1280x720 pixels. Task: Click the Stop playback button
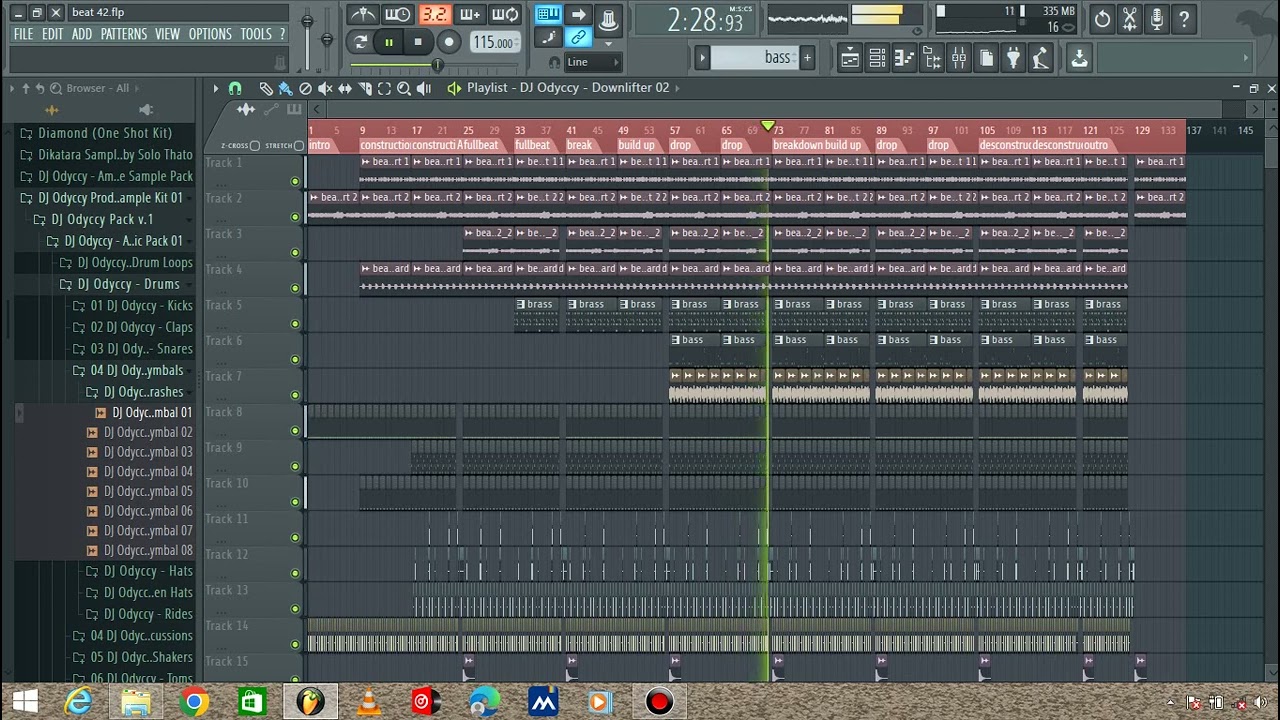tap(418, 42)
